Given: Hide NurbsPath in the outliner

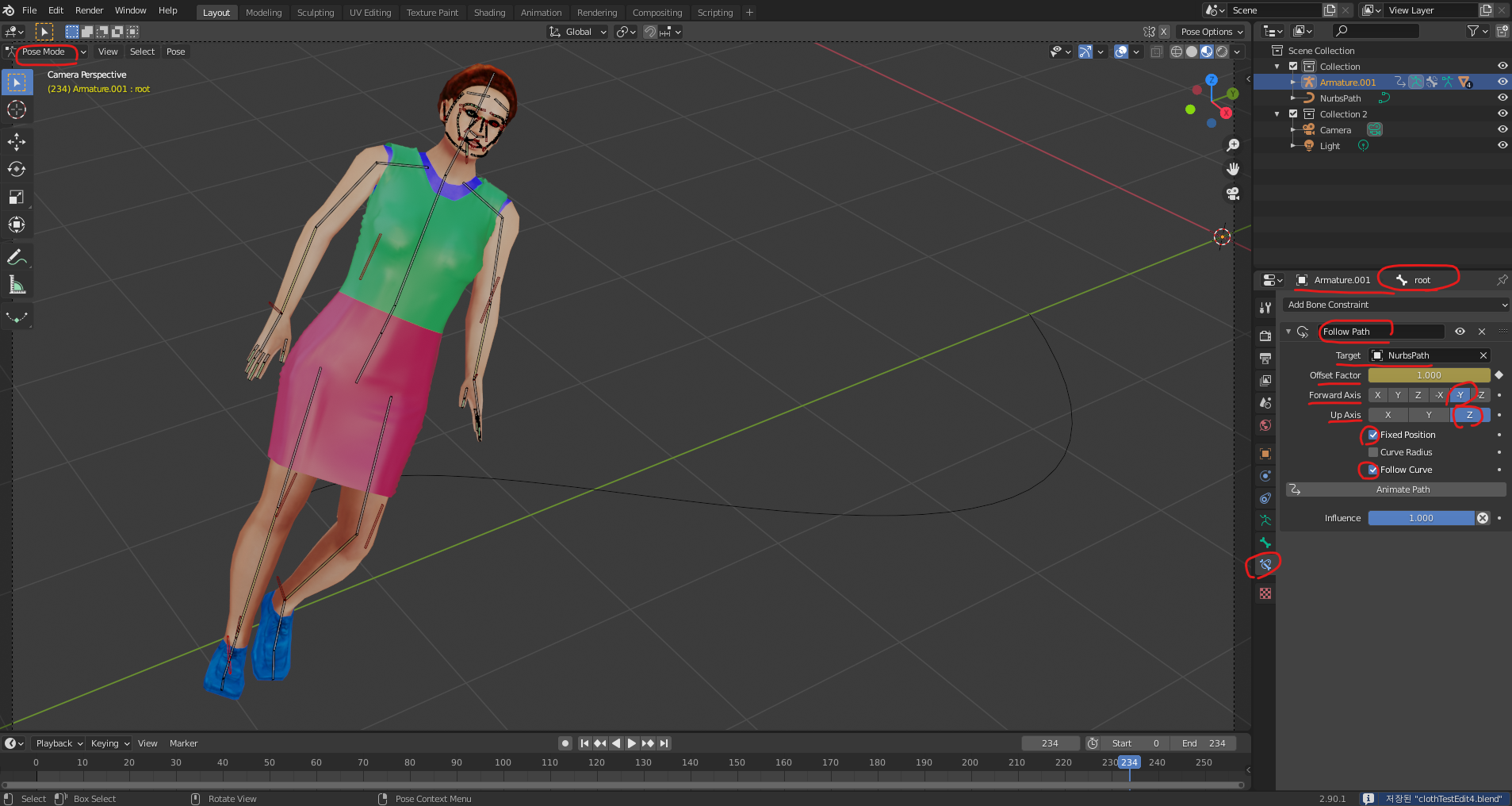Looking at the screenshot, I should point(1502,98).
